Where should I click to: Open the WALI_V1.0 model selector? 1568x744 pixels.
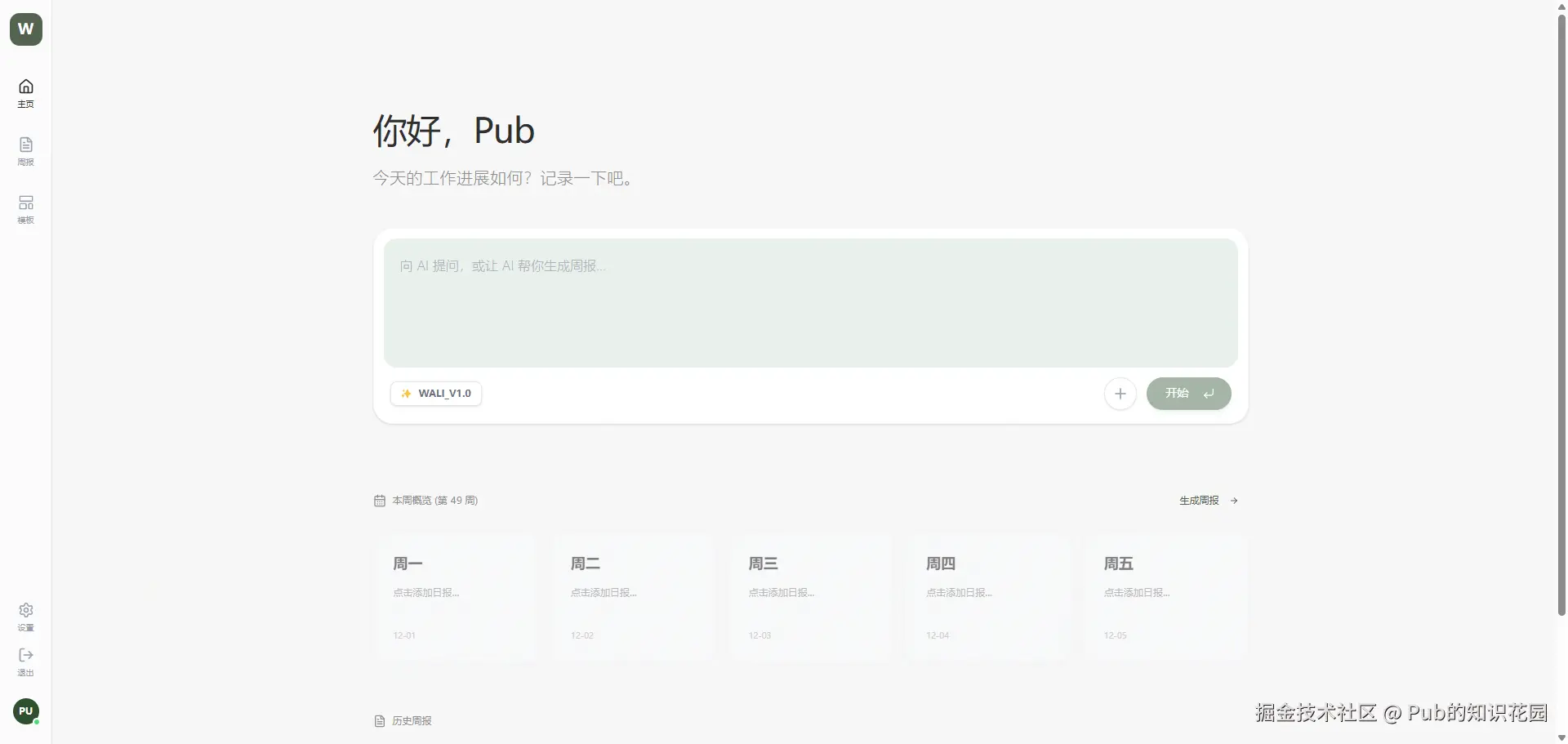click(436, 394)
